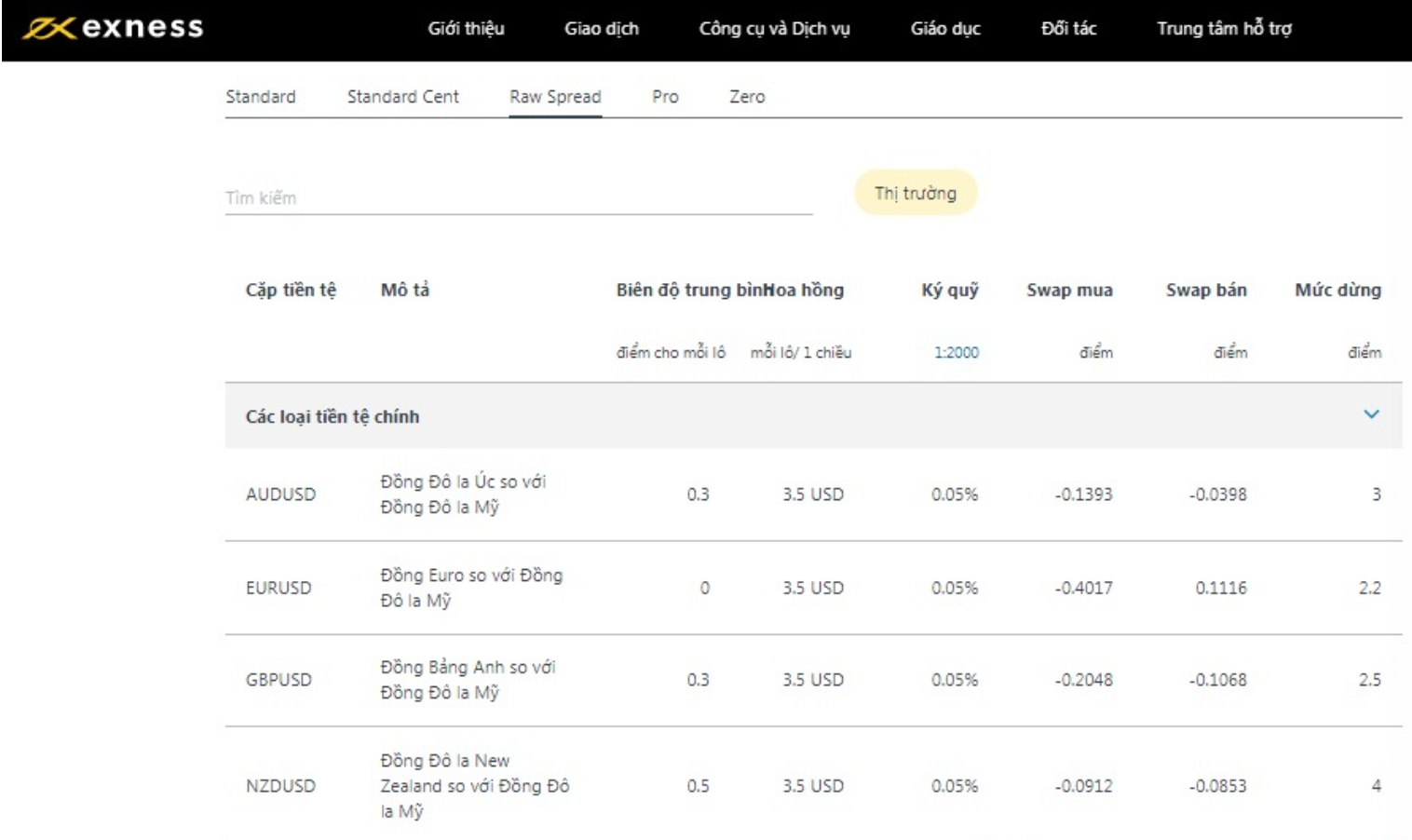Switch to the Standard tab
The image size is (1412, 840).
(x=261, y=97)
